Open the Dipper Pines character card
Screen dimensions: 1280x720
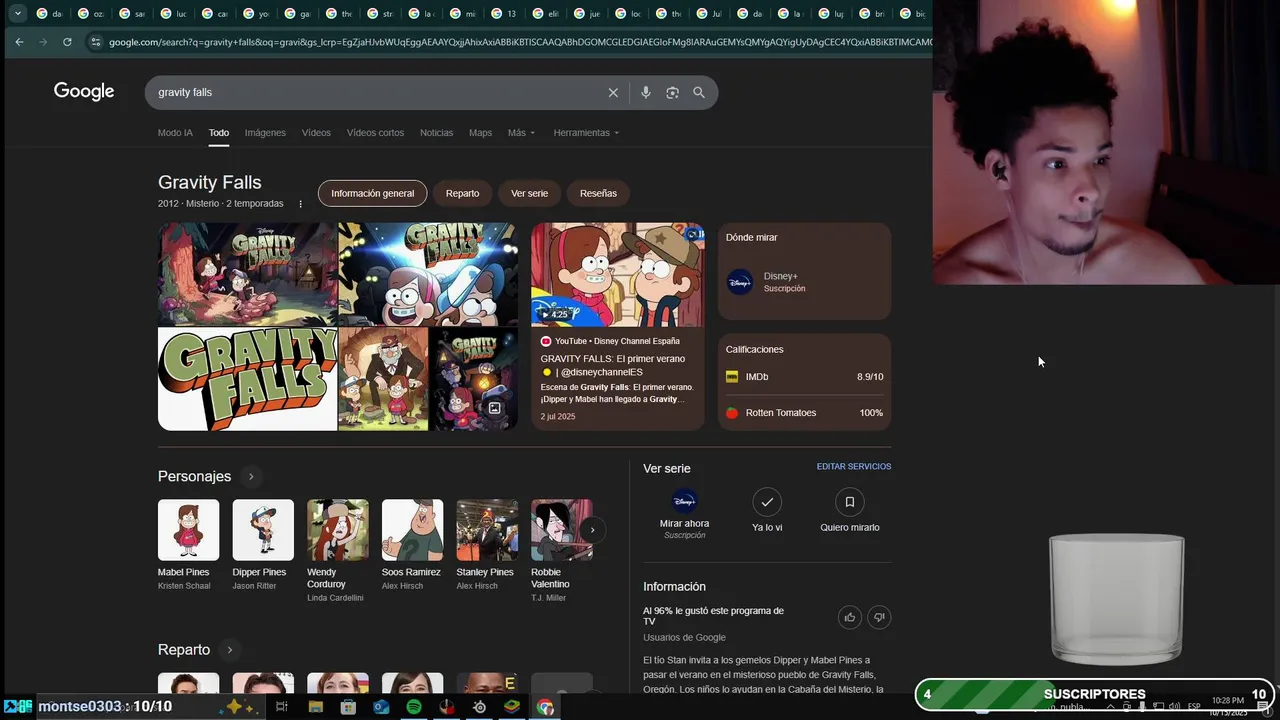tap(263, 546)
